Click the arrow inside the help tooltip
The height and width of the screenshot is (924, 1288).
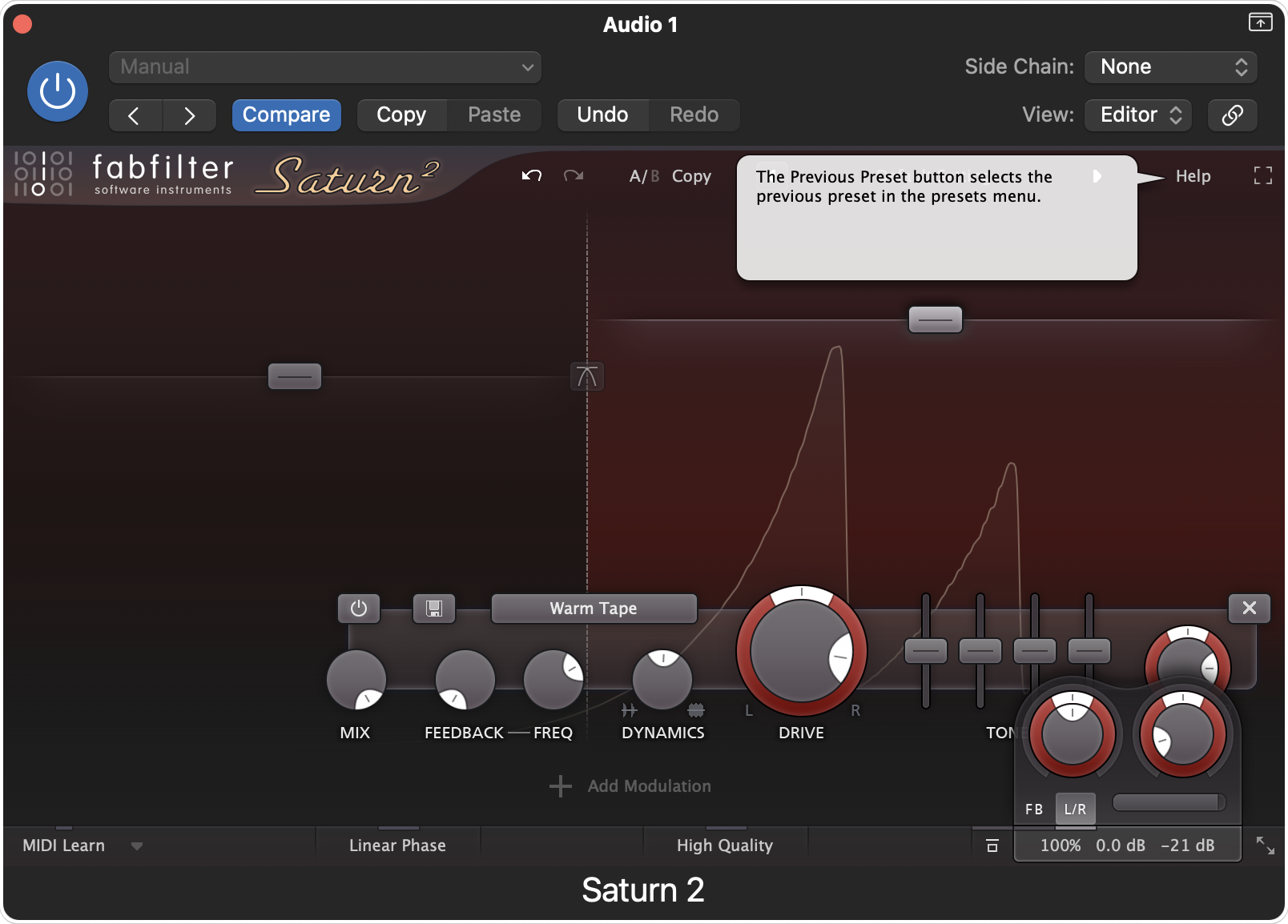(1097, 176)
